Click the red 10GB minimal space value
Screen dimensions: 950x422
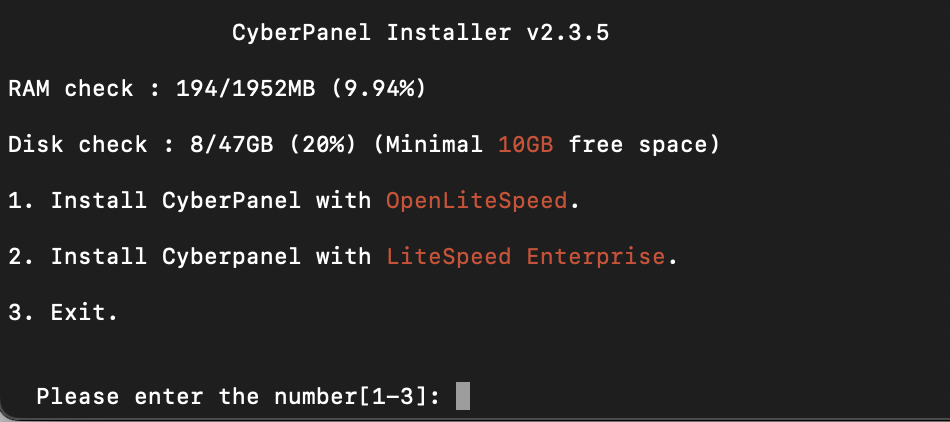coord(526,145)
